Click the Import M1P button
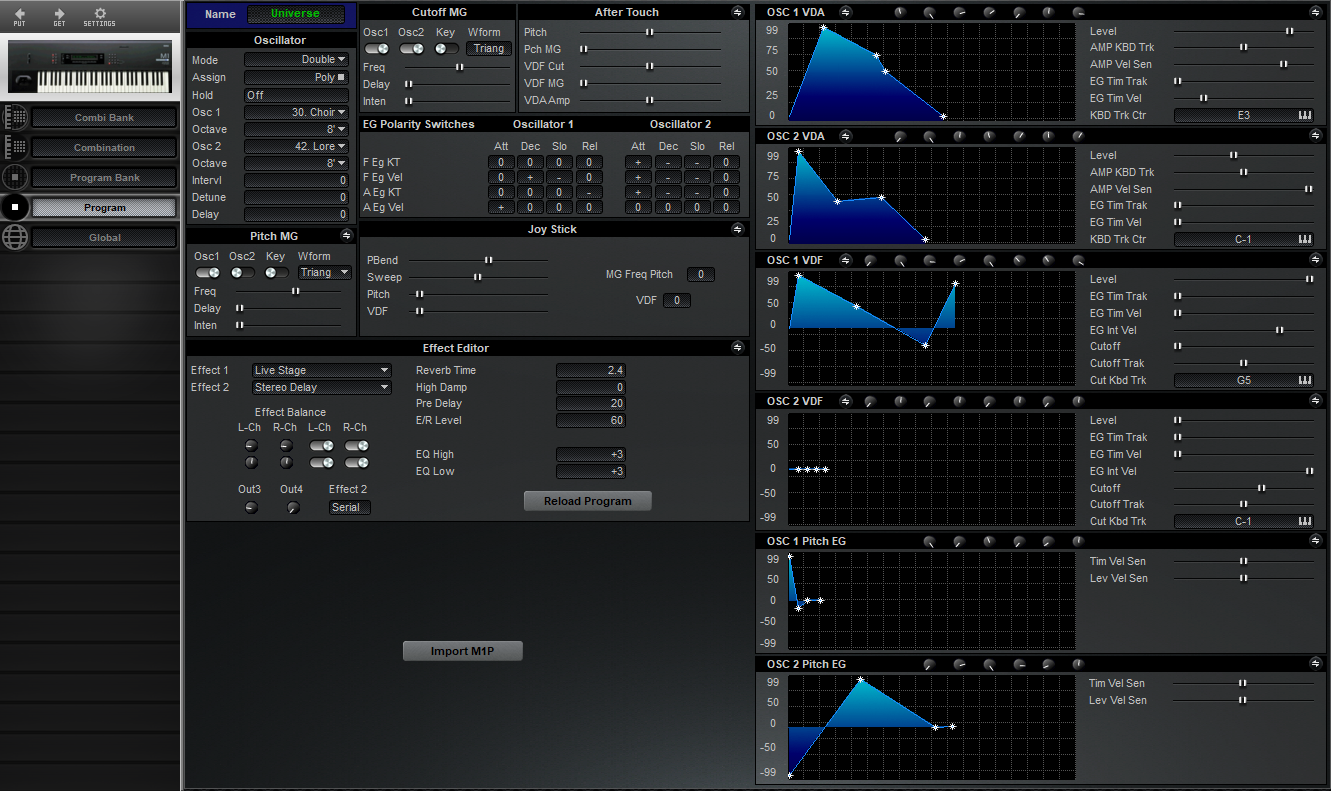The image size is (1331, 791). [462, 651]
